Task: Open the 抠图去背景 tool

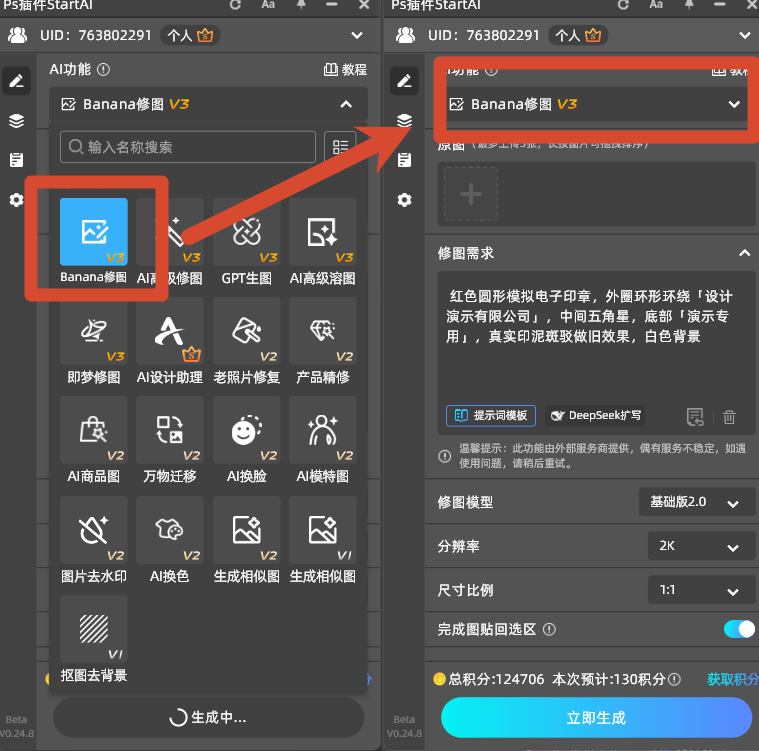Action: pos(93,629)
